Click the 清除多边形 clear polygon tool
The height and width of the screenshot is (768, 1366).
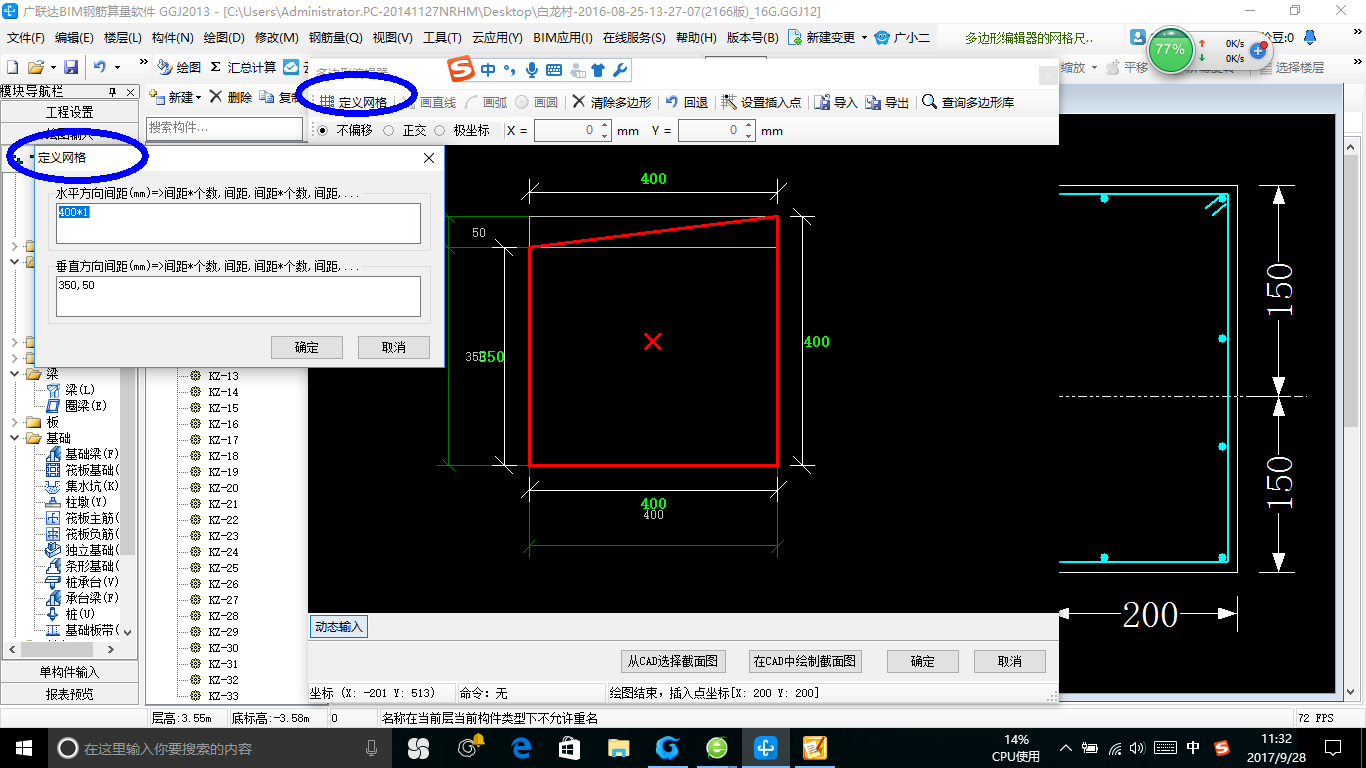pos(612,102)
